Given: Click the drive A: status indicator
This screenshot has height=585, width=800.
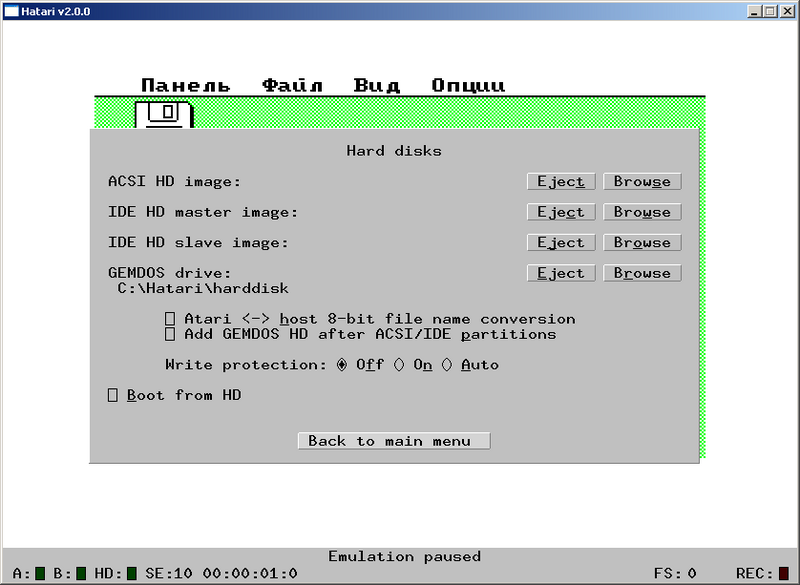Looking at the screenshot, I should pyautogui.click(x=40, y=573).
